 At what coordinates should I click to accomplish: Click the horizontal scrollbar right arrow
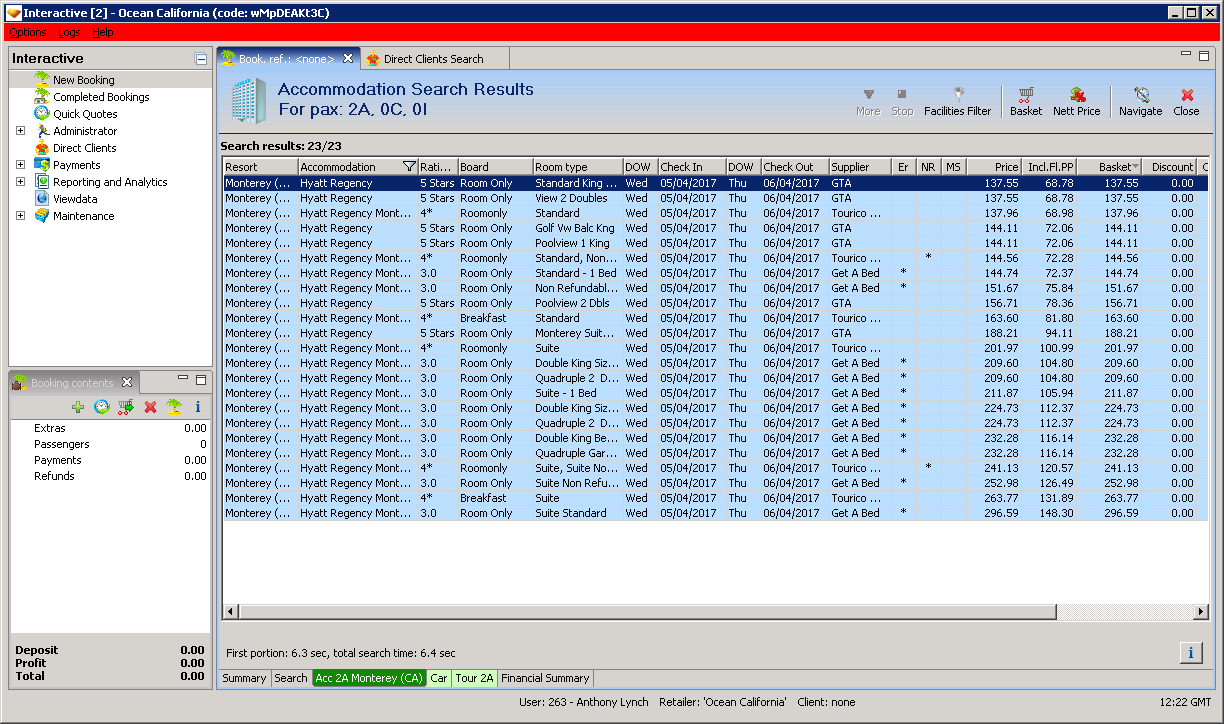click(1201, 612)
